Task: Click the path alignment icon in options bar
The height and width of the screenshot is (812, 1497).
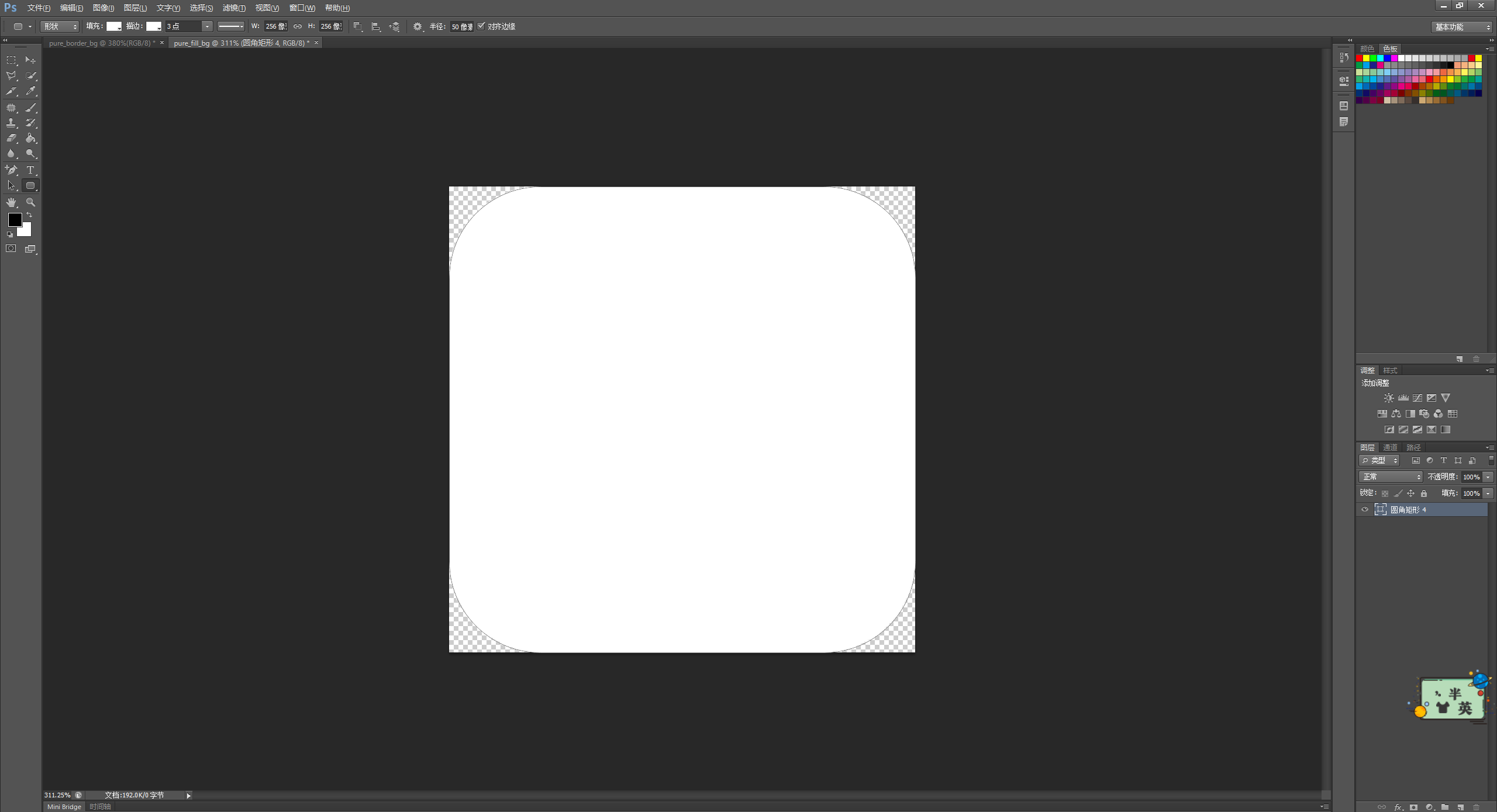Action: click(x=376, y=26)
